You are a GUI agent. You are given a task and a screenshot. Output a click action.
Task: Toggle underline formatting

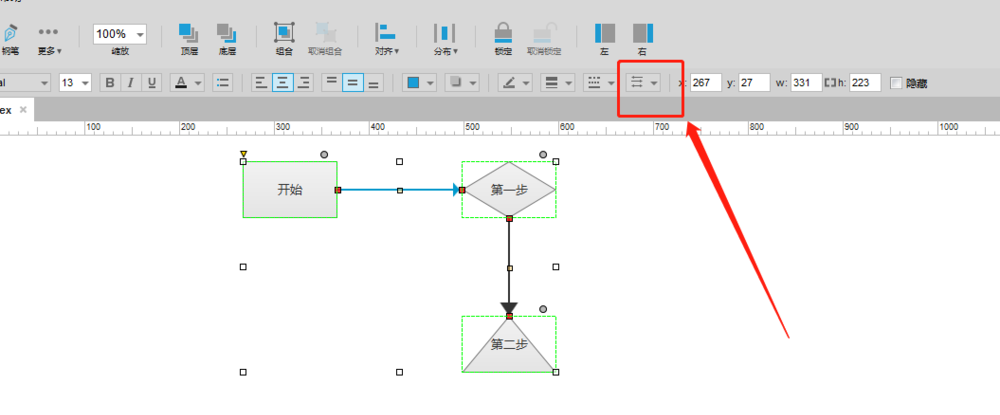151,83
